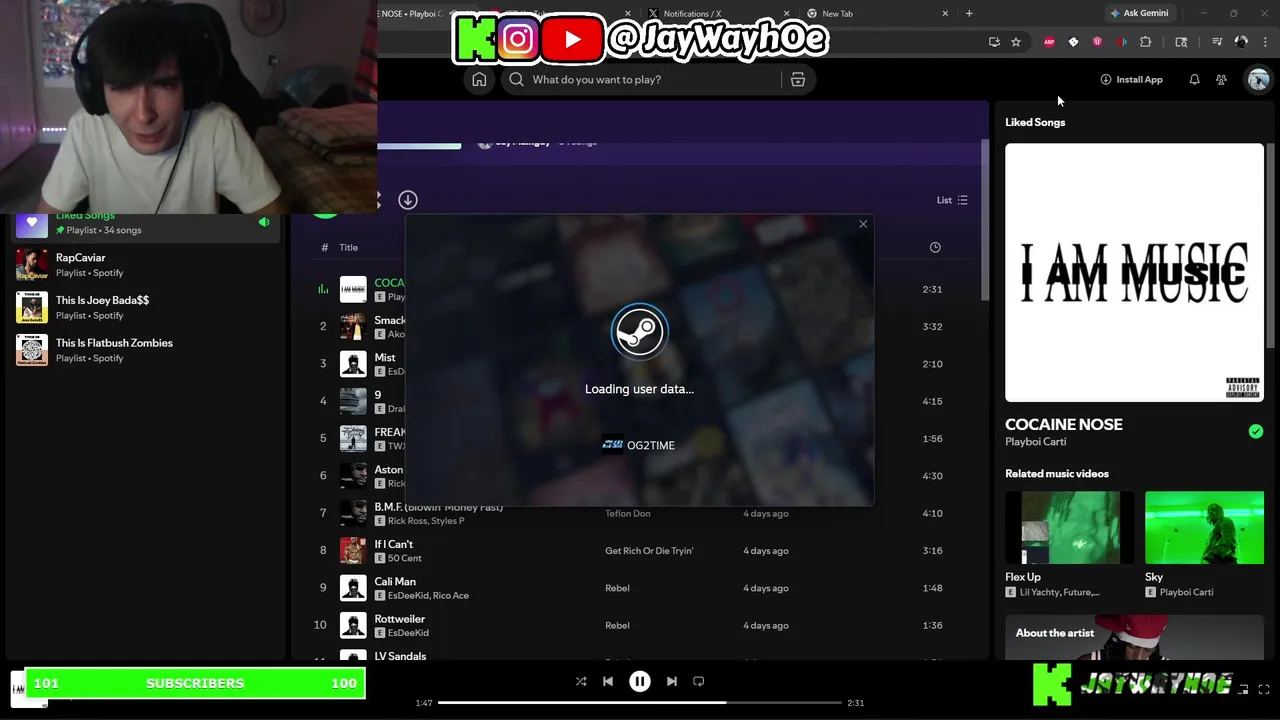Image resolution: width=1280 pixels, height=720 pixels.
Task: Click the Chrome profile avatar
Action: coord(1241,42)
